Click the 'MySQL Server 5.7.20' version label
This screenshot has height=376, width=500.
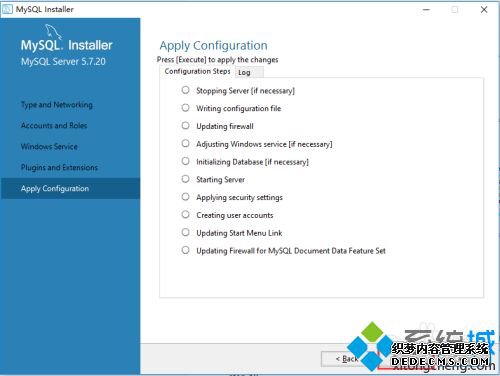(63, 61)
